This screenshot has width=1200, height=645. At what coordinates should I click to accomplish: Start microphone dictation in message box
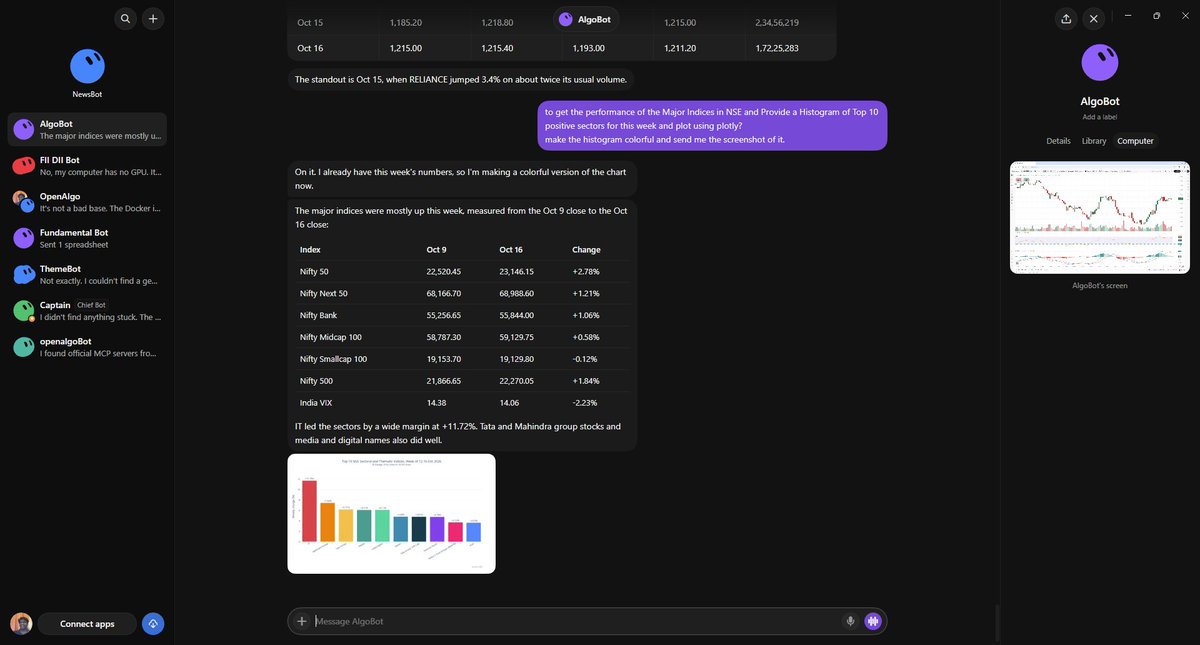pyautogui.click(x=851, y=621)
